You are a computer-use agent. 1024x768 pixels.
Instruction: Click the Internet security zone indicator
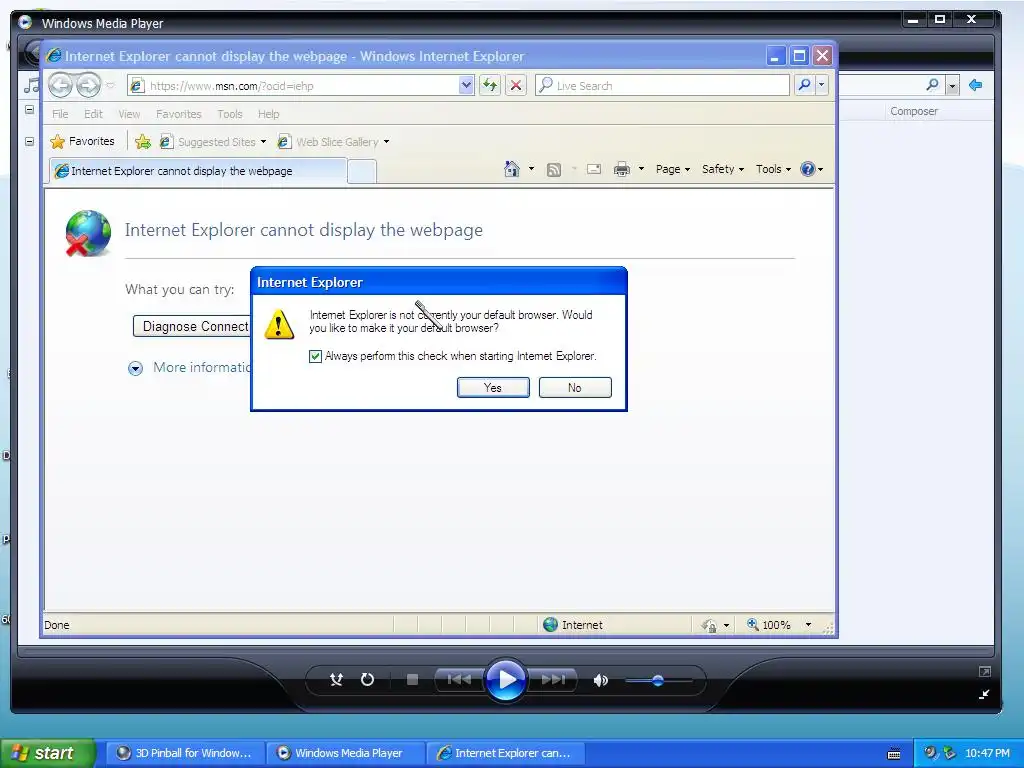(x=573, y=625)
